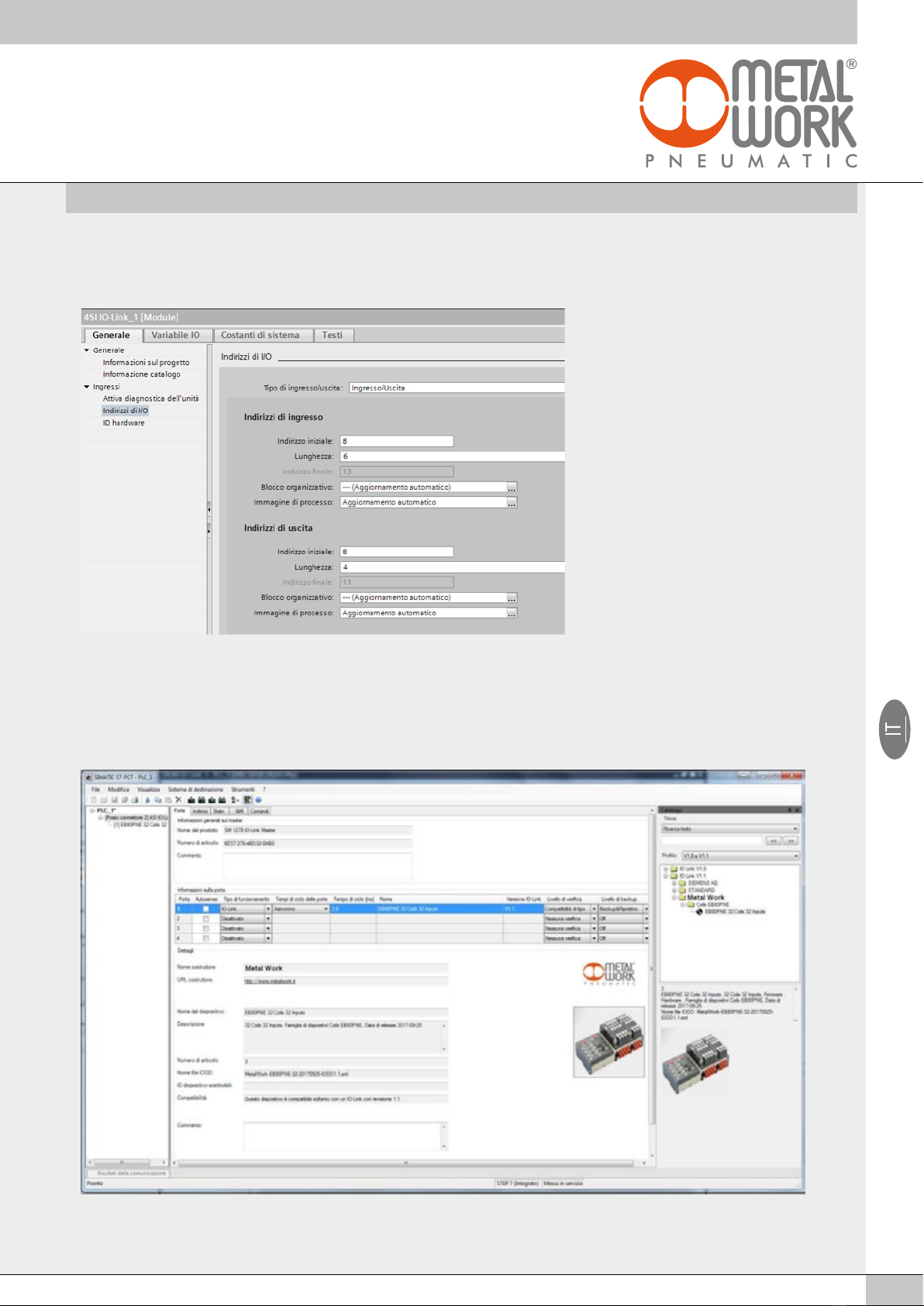924x1306 pixels.
Task: Click the device photo in Dettagli
Action: pyautogui.click(x=609, y=1042)
